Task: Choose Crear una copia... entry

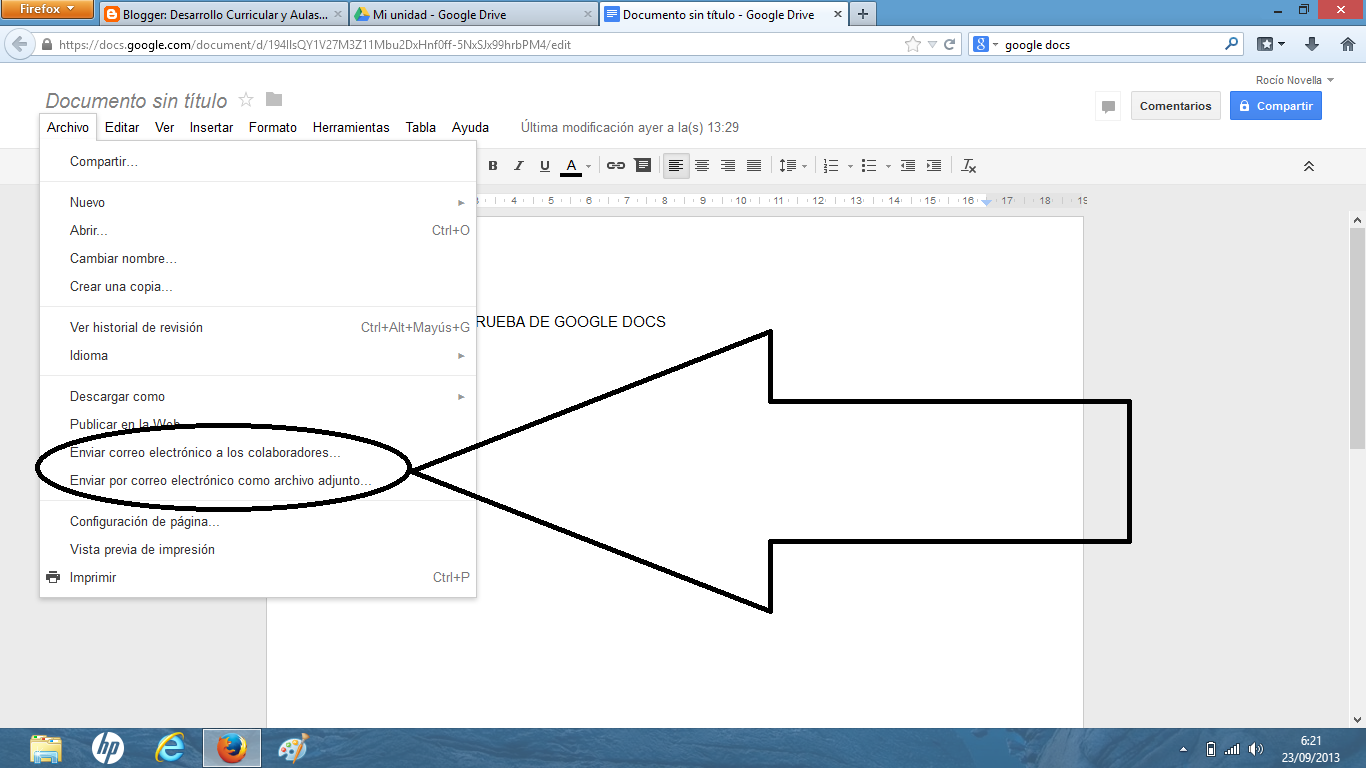Action: 258,286
